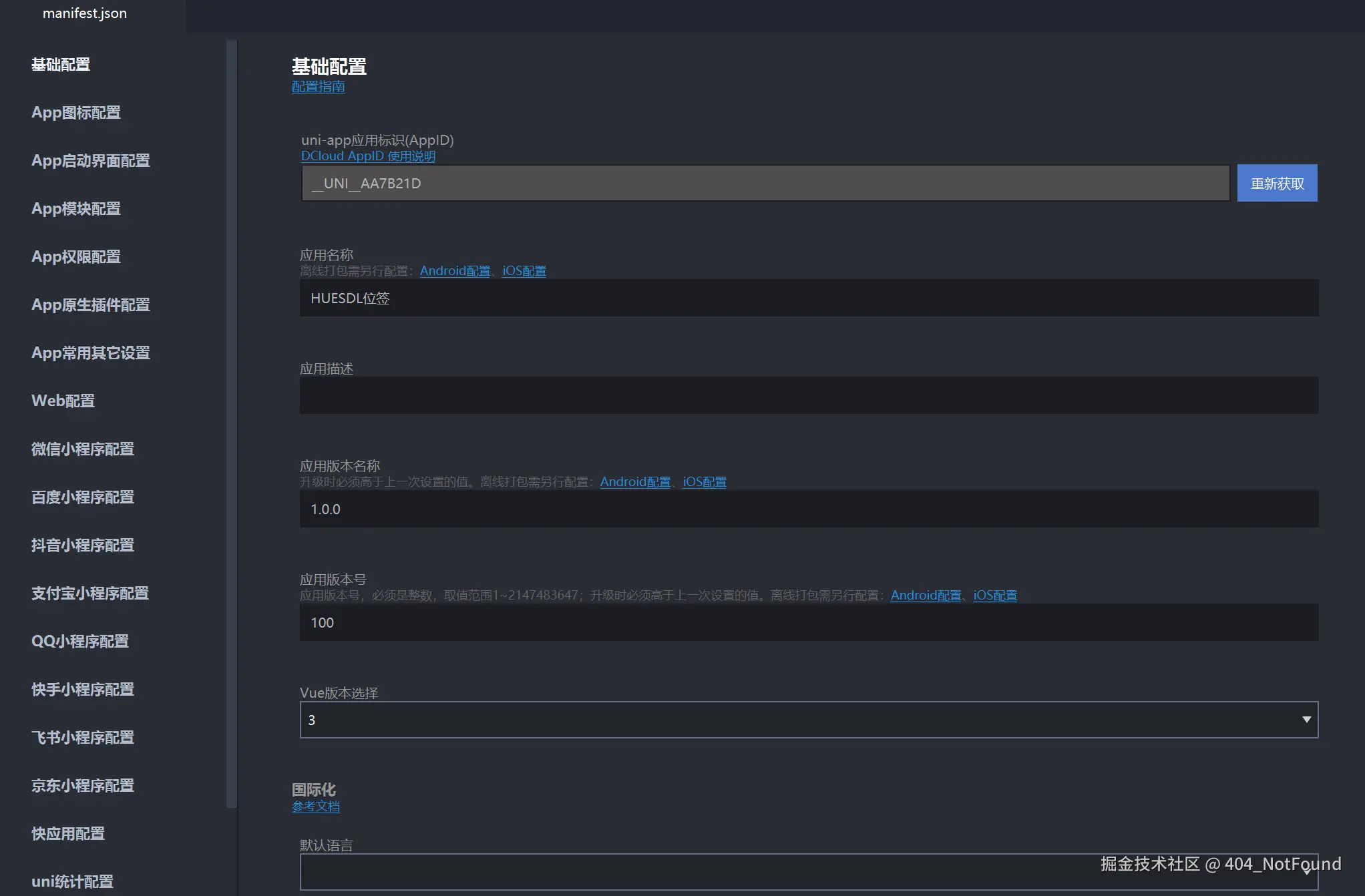Go to App模块配置 settings

(x=75, y=208)
